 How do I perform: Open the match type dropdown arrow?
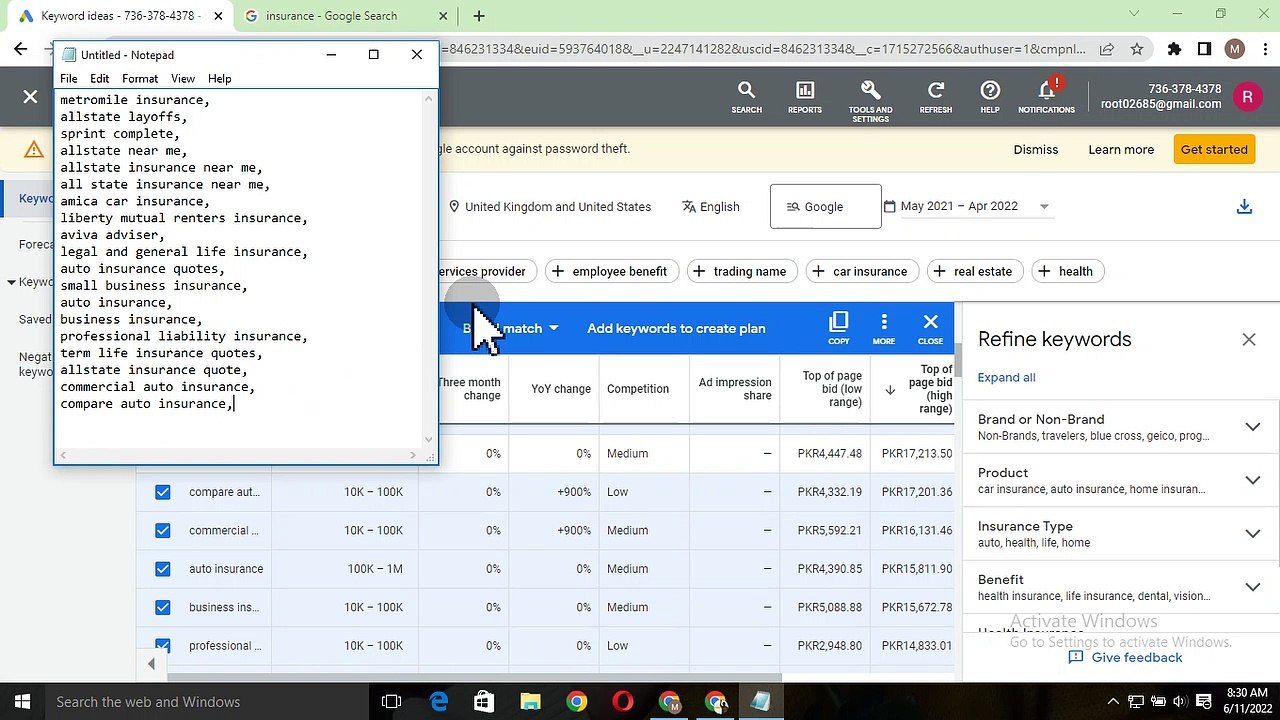(x=553, y=328)
